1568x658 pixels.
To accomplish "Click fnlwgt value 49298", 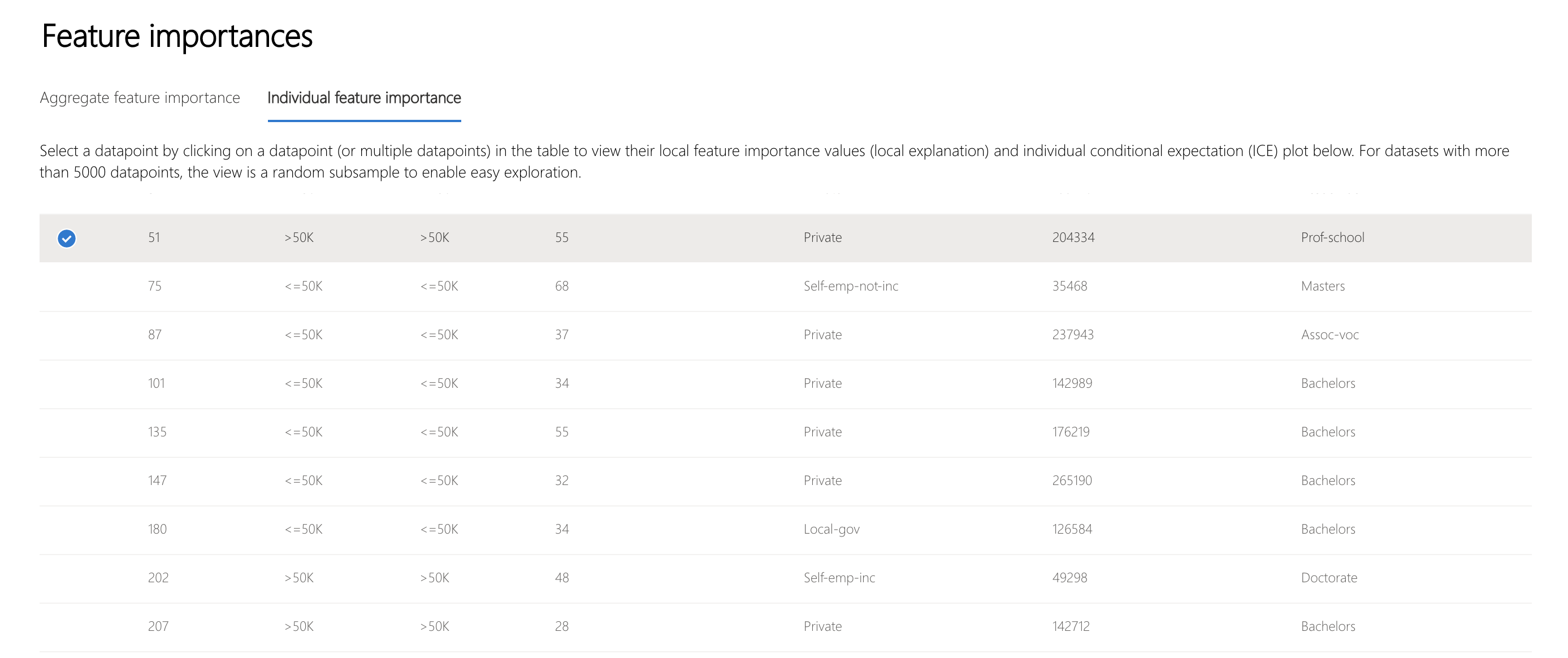I will click(1069, 578).
